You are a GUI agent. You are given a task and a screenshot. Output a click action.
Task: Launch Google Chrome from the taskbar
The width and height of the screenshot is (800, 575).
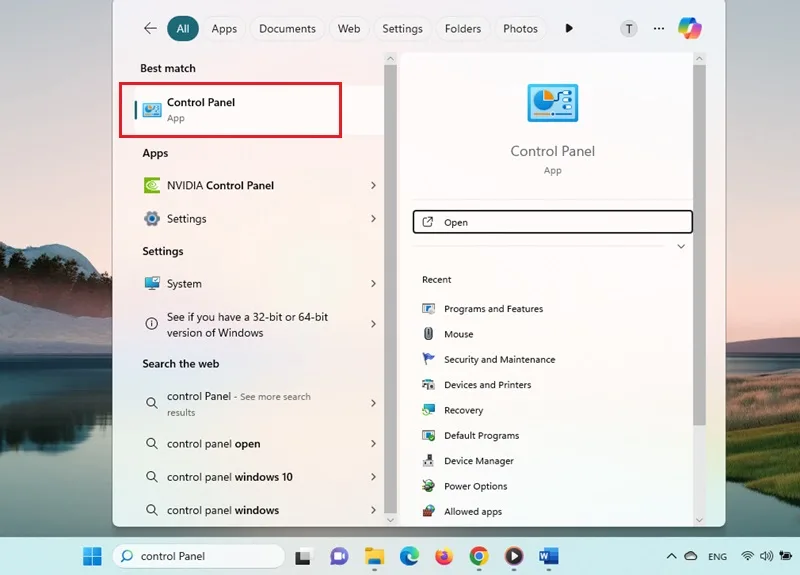479,556
